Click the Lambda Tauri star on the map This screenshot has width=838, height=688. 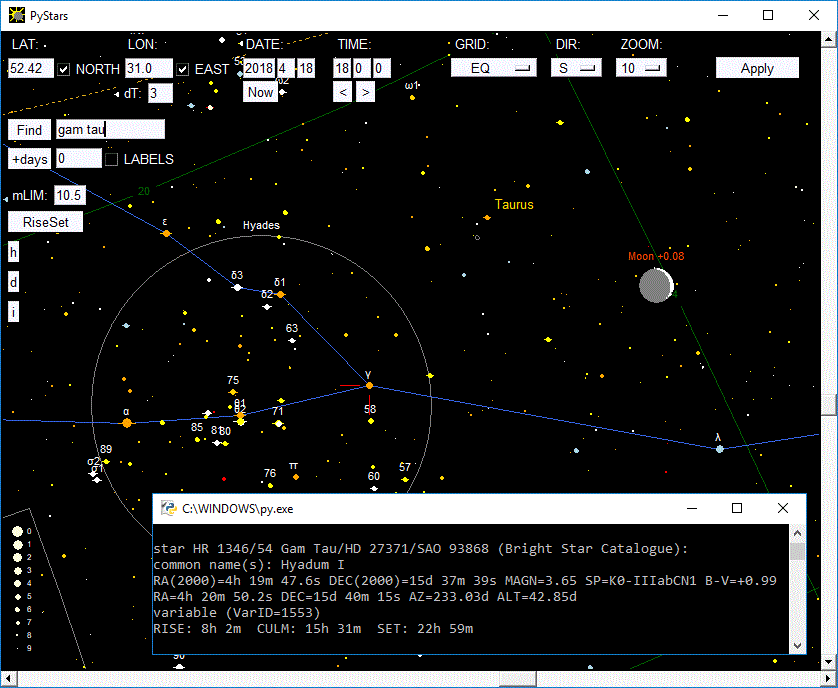click(719, 450)
